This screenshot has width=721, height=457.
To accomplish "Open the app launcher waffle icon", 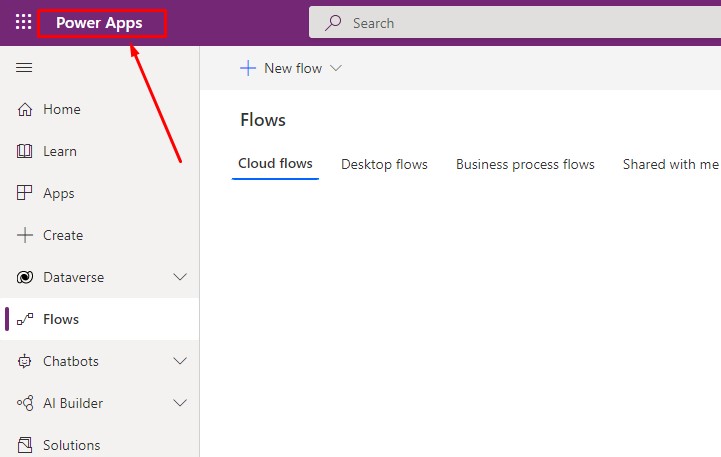I will pos(23,22).
